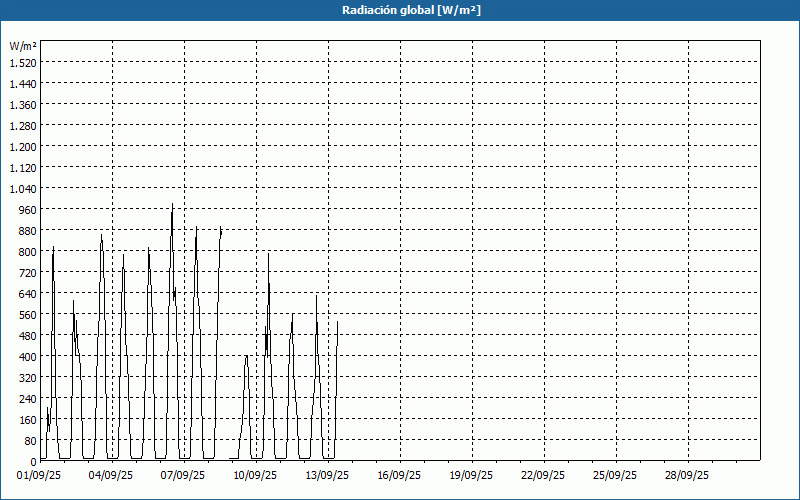Select the 960 y-axis value
Screen dimensions: 800x500
coord(28,210)
